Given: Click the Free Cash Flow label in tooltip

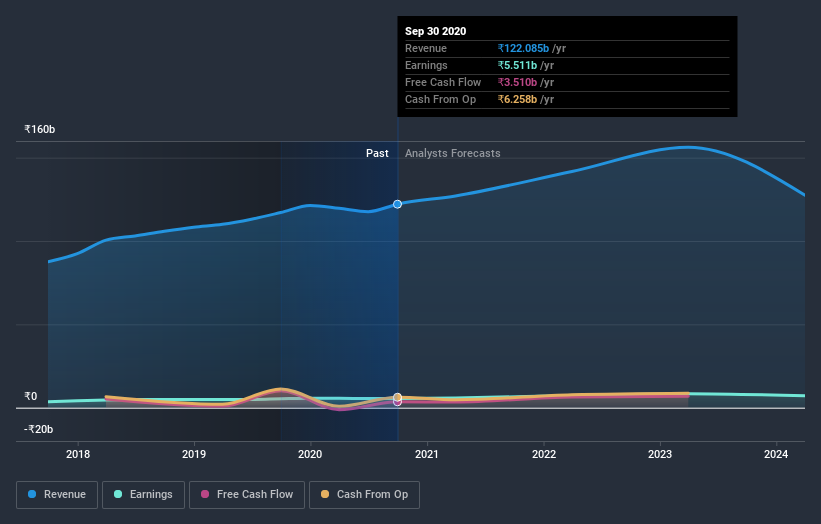Looking at the screenshot, I should (x=443, y=82).
